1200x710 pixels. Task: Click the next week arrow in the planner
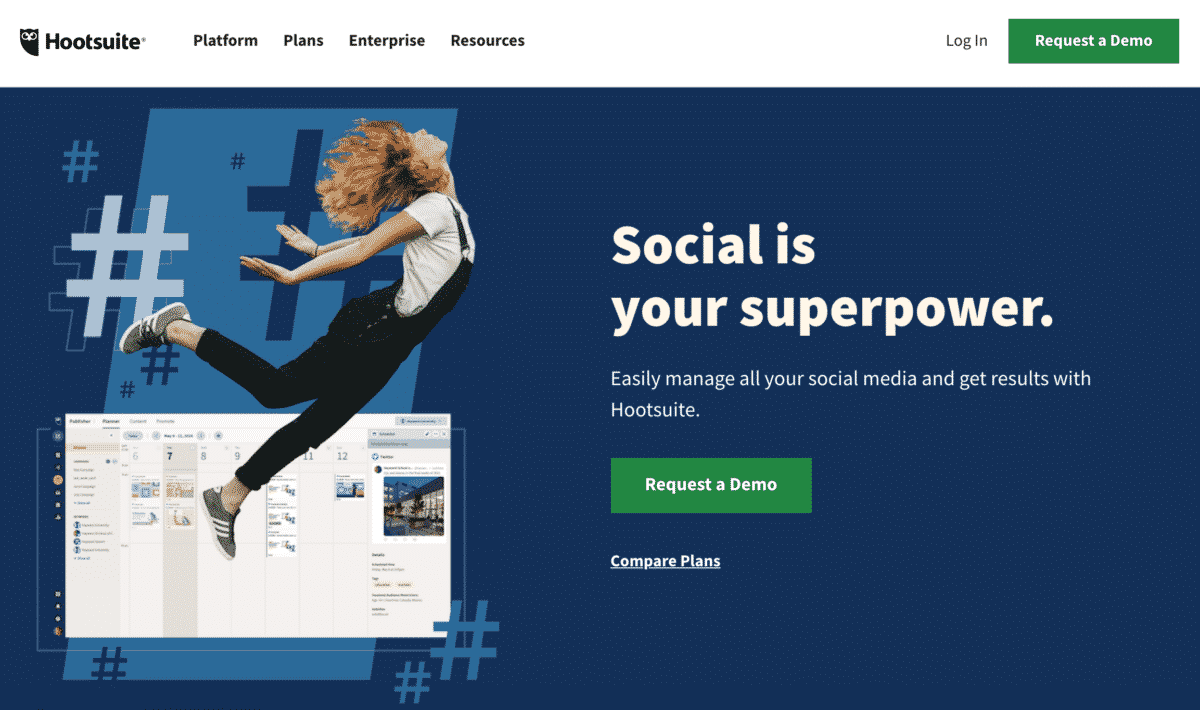201,436
